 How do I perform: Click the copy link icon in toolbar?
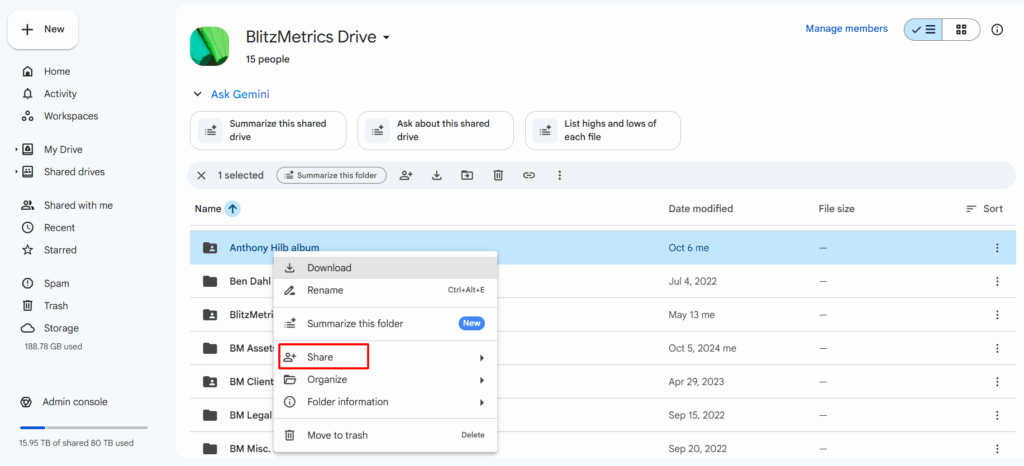[529, 175]
